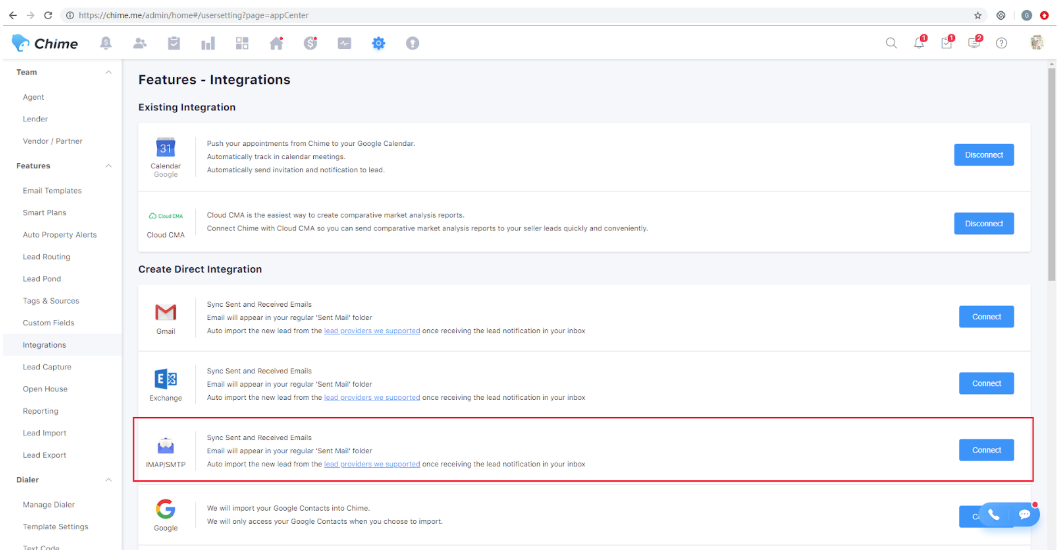Bookmark page with the star icon

tap(978, 15)
